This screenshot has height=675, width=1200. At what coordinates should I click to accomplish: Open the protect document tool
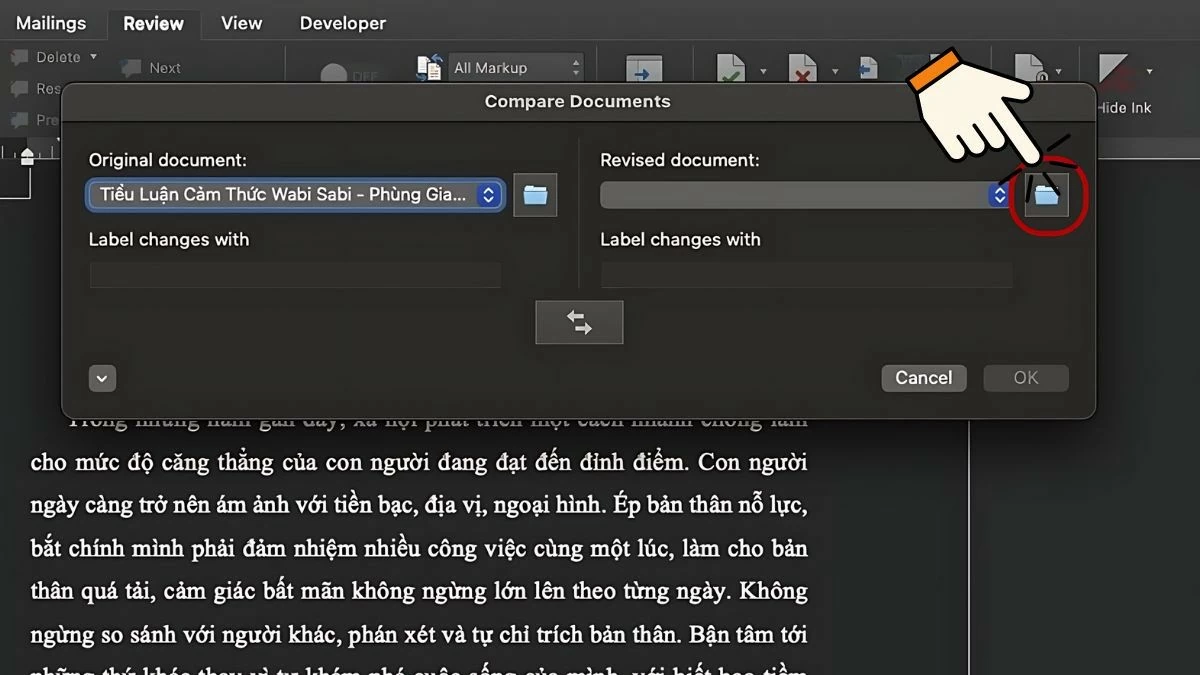coord(1030,68)
